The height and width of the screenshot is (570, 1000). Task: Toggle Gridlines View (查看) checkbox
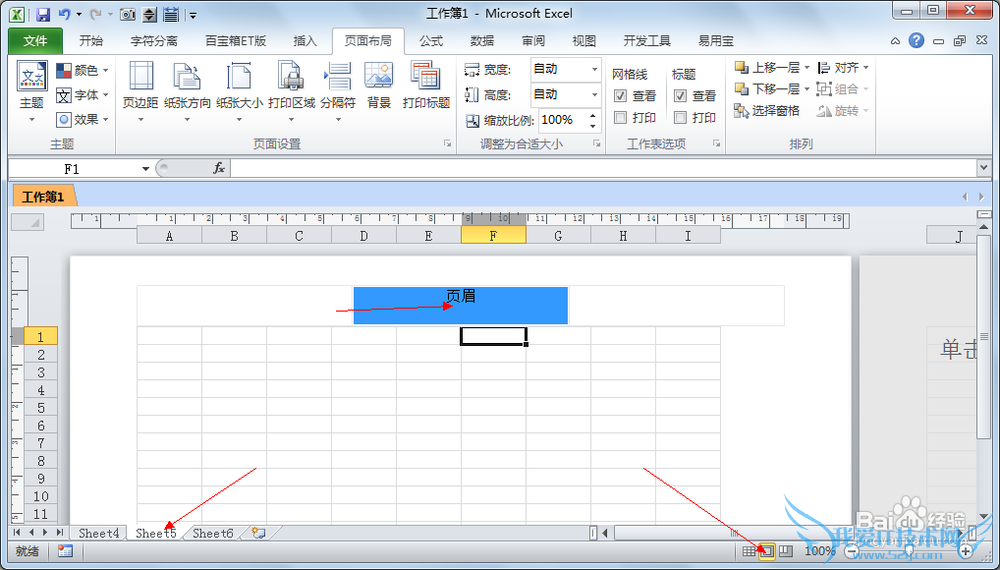point(621,96)
